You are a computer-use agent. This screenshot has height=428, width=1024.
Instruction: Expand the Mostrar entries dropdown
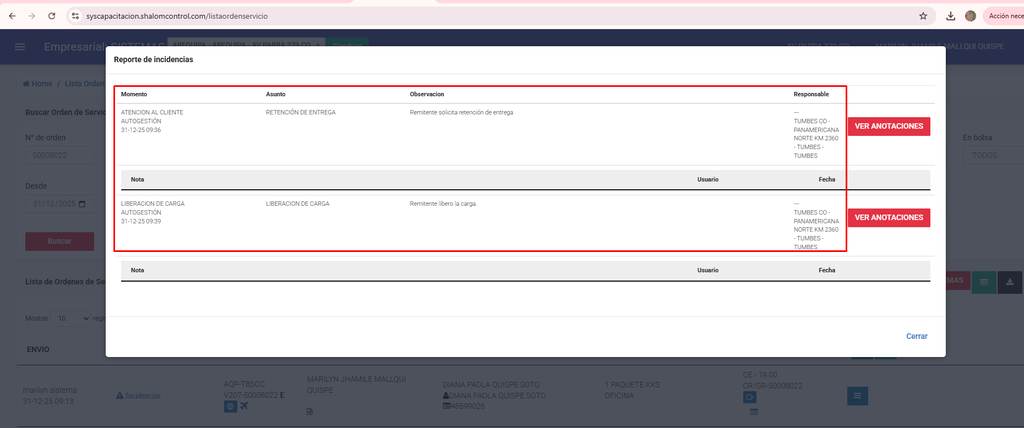tap(72, 318)
